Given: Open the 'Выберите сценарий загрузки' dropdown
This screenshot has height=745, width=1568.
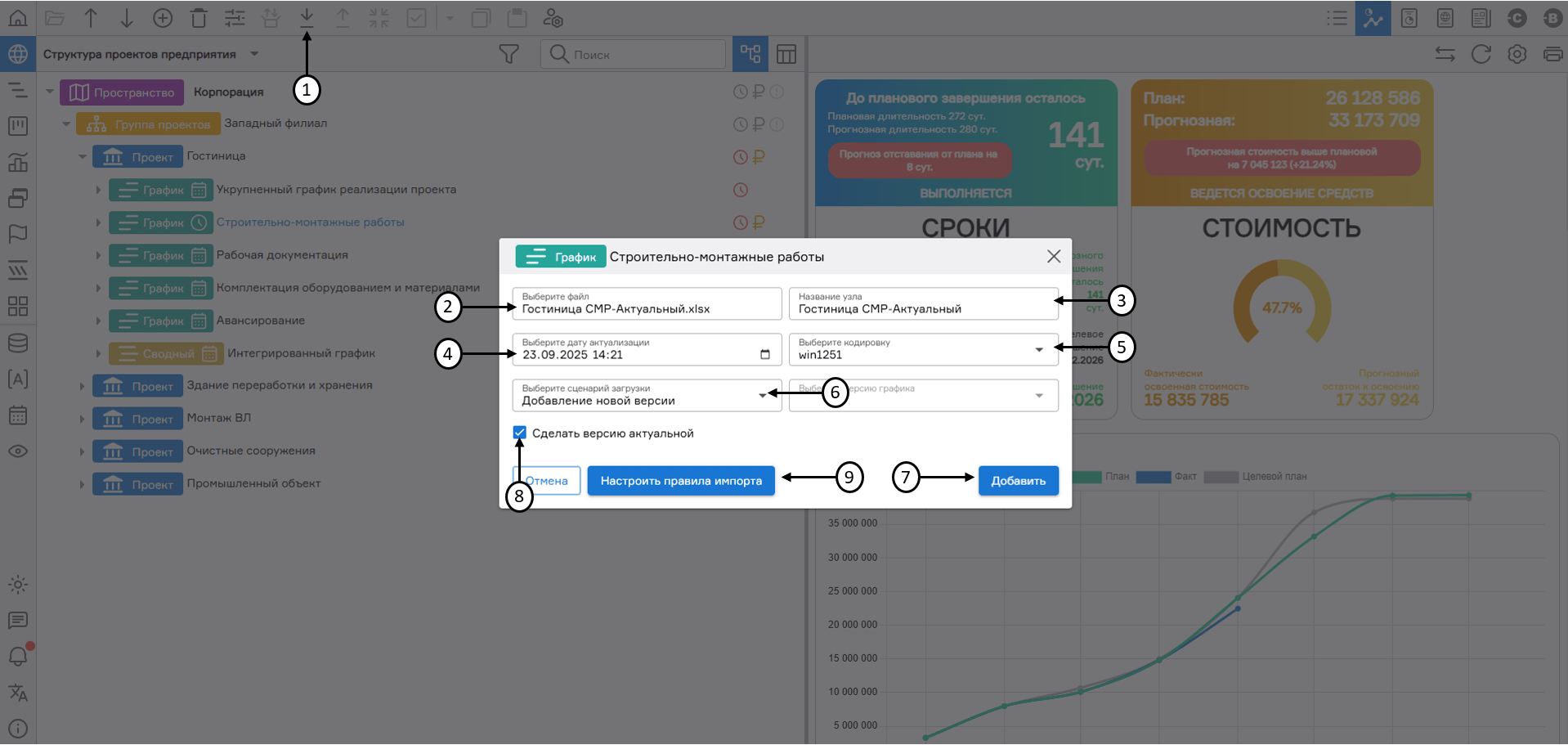Looking at the screenshot, I should tap(646, 396).
